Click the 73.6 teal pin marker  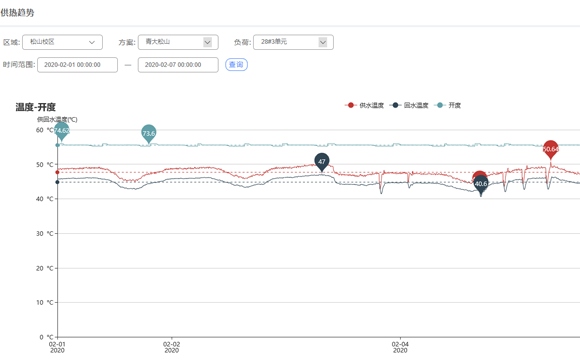(x=149, y=133)
